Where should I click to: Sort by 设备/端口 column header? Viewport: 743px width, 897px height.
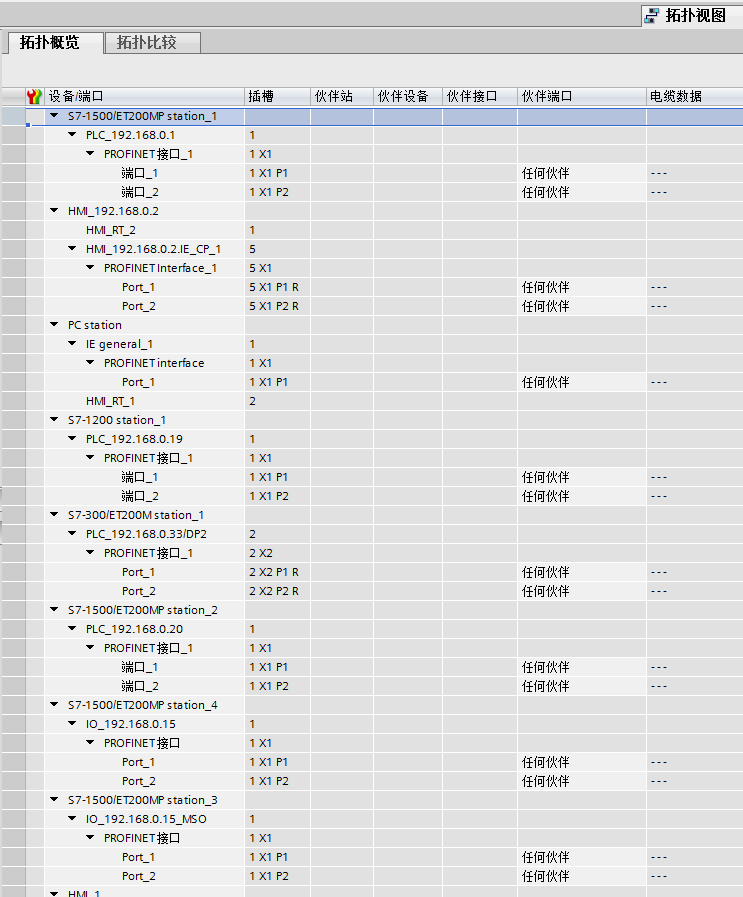point(144,96)
